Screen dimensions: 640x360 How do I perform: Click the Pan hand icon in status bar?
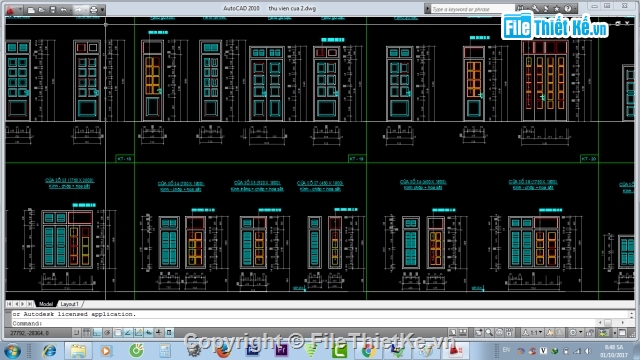click(478, 333)
